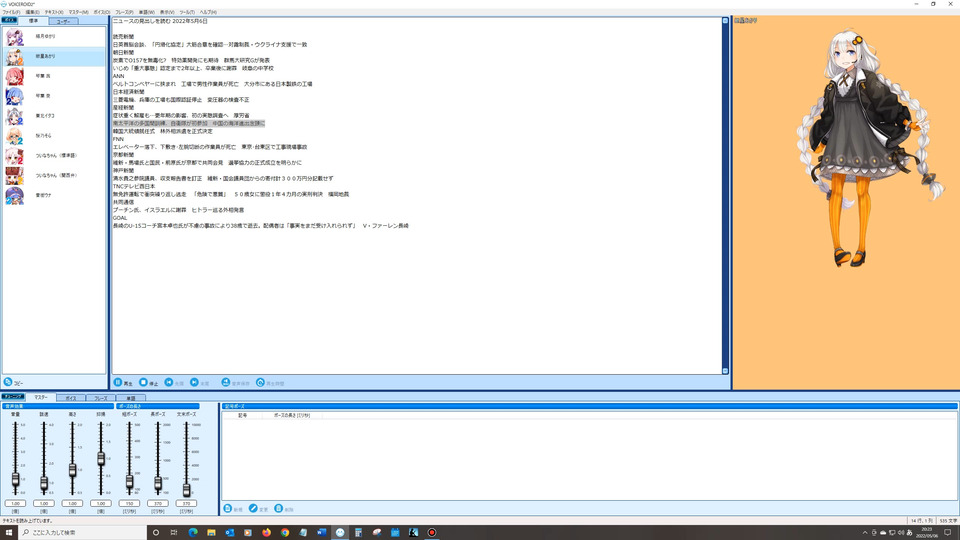The height and width of the screenshot is (540, 960).
Task: Click the 話速 value input field
Action: [44, 503]
